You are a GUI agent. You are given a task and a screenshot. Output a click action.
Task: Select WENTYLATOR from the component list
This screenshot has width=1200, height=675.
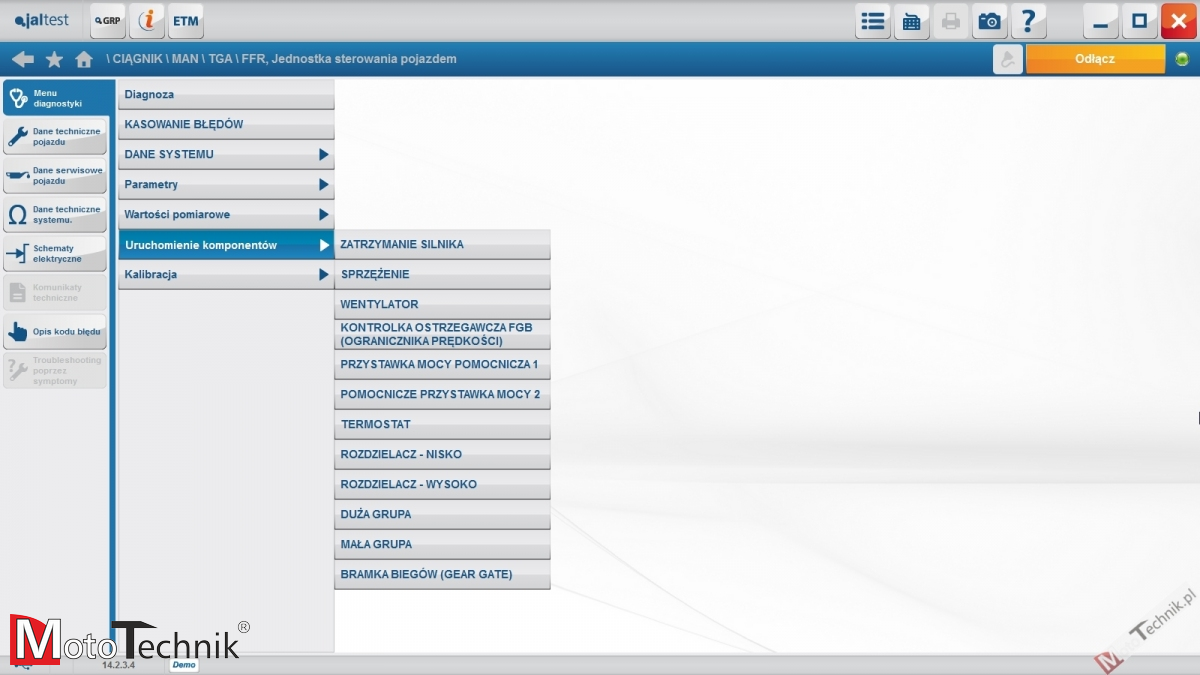click(442, 305)
